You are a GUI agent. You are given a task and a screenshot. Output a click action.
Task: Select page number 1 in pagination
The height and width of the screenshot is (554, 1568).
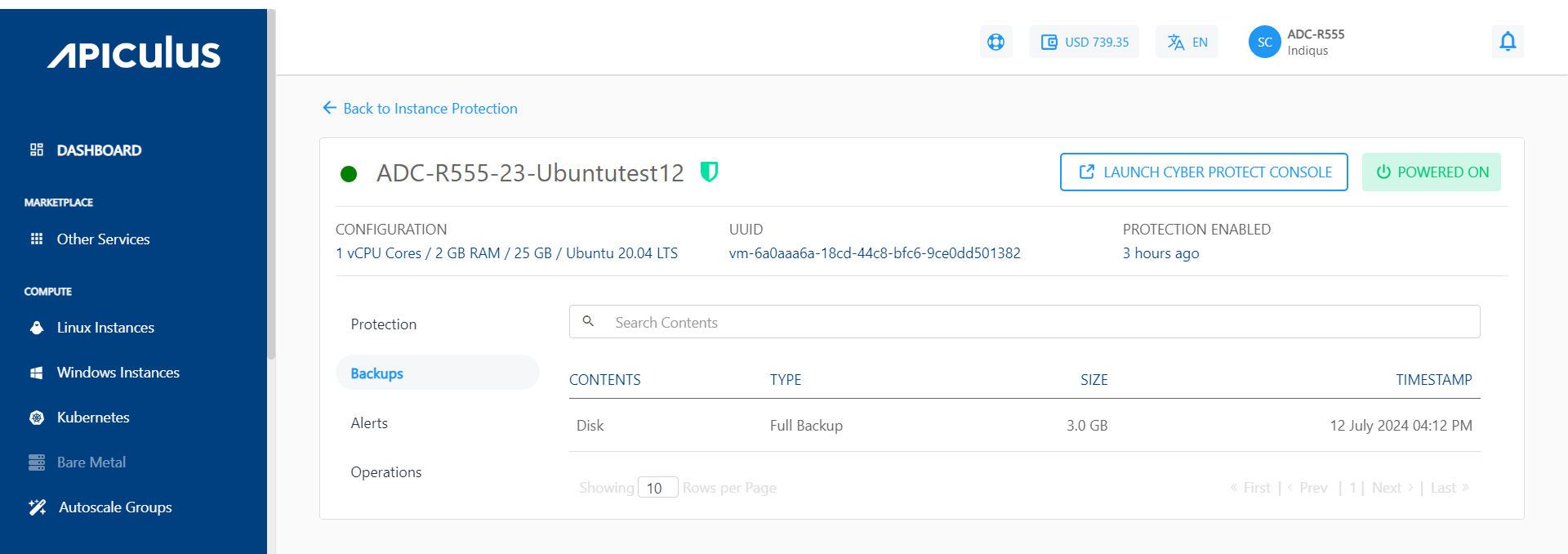click(1353, 488)
